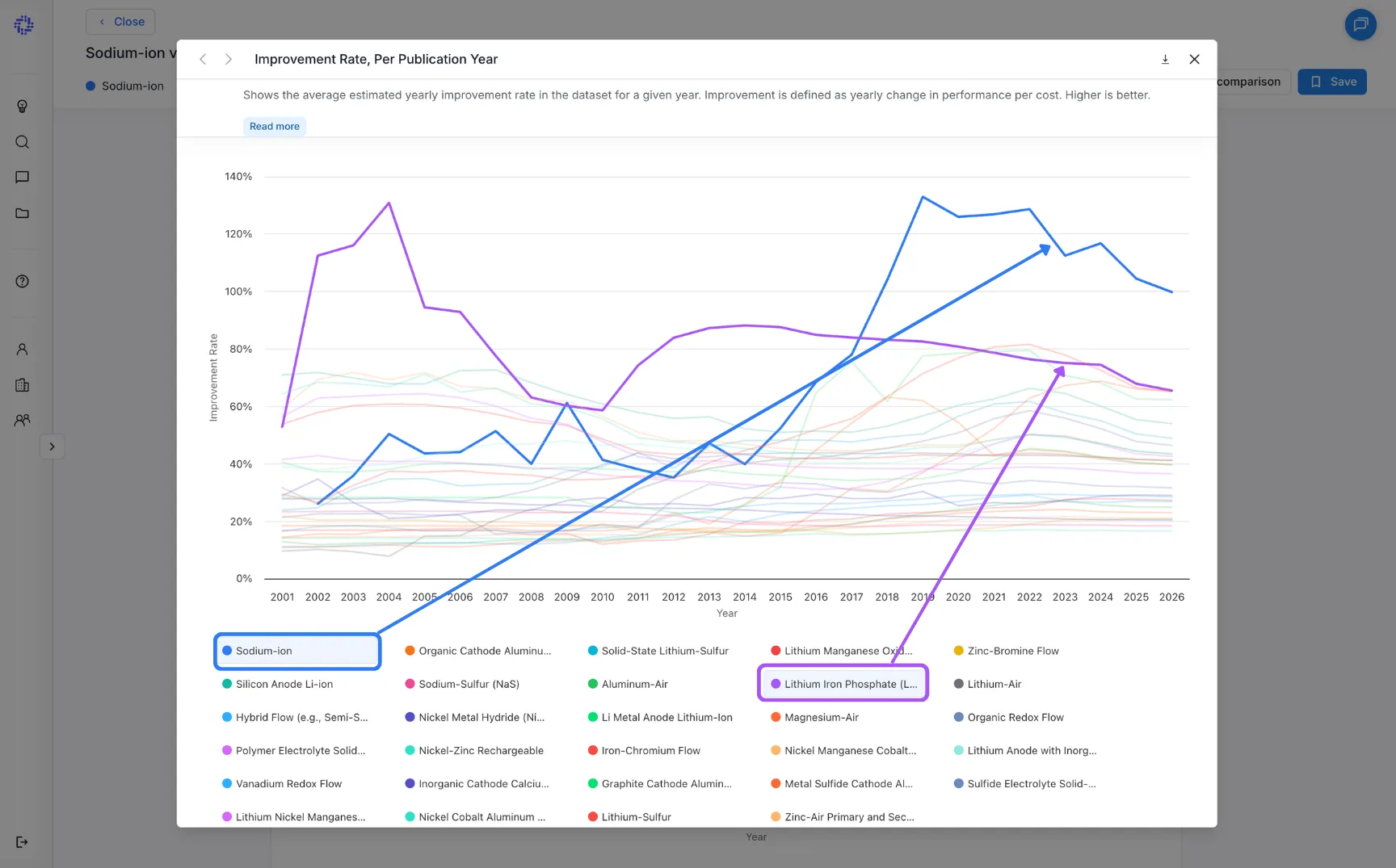
Task: Toggle Silicon Anode Li-ion legend series
Action: (x=277, y=684)
